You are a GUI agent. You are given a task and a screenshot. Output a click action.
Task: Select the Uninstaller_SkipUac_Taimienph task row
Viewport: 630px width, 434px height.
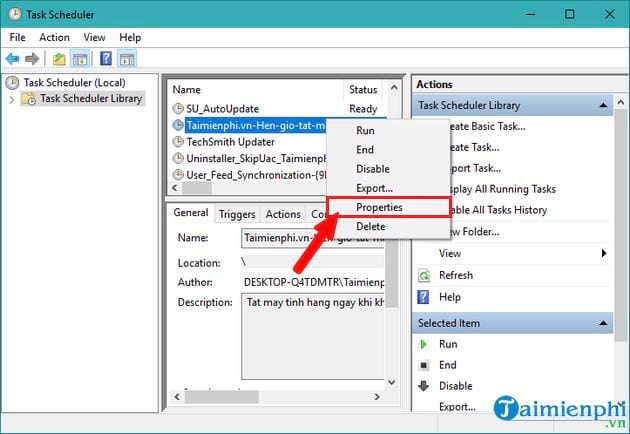pyautogui.click(x=249, y=158)
